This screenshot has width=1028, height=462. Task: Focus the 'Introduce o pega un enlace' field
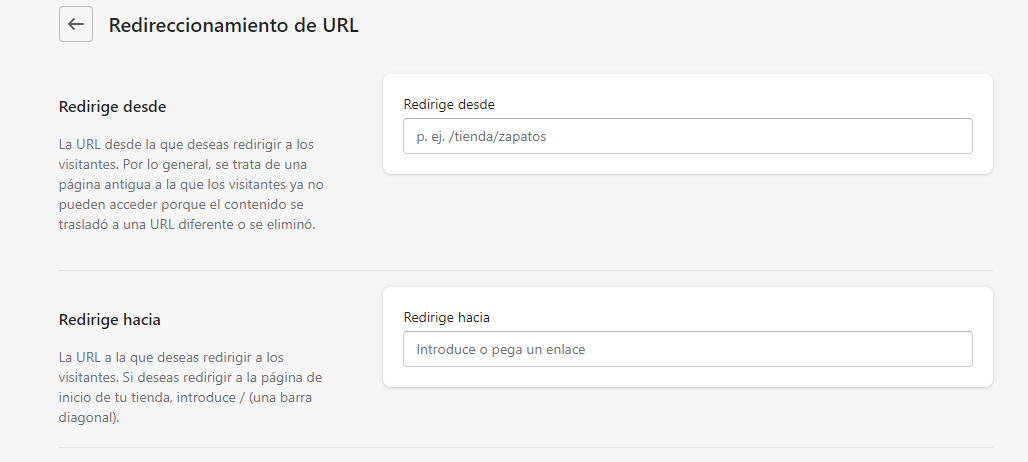[x=600, y=349]
